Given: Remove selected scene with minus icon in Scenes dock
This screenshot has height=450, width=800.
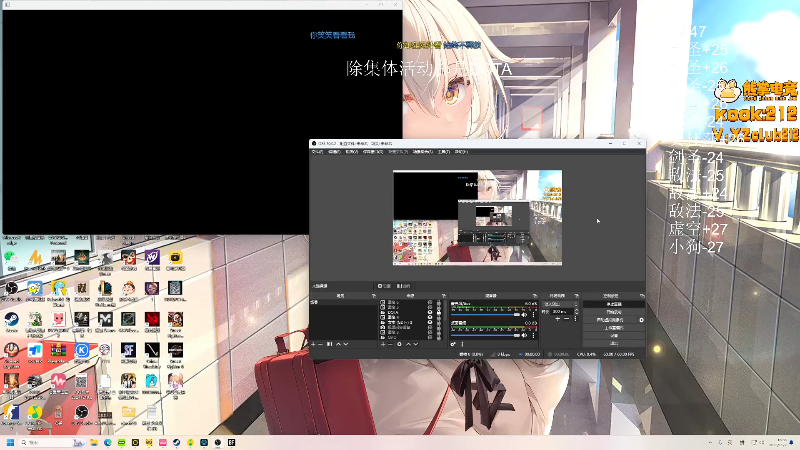Looking at the screenshot, I should [320, 344].
